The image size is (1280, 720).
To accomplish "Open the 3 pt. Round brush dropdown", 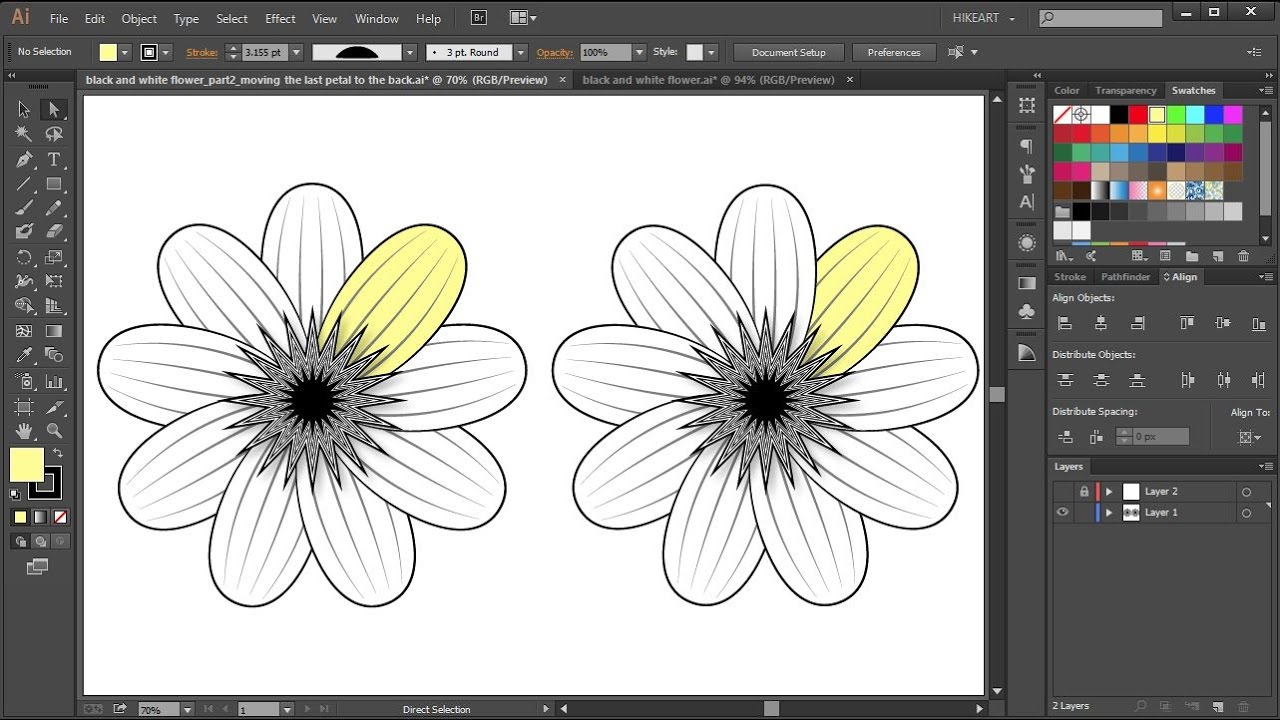I will (x=521, y=52).
